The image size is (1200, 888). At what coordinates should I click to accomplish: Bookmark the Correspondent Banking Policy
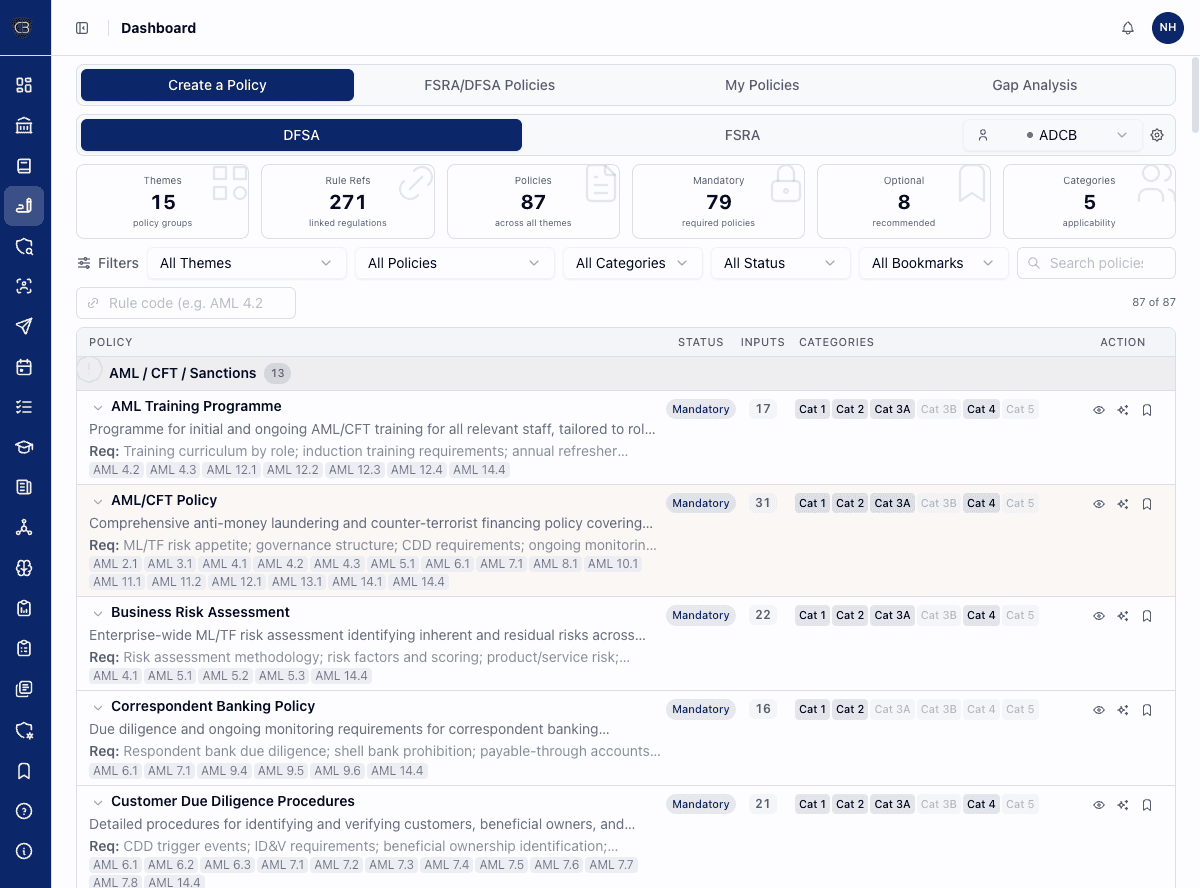[x=1146, y=709]
